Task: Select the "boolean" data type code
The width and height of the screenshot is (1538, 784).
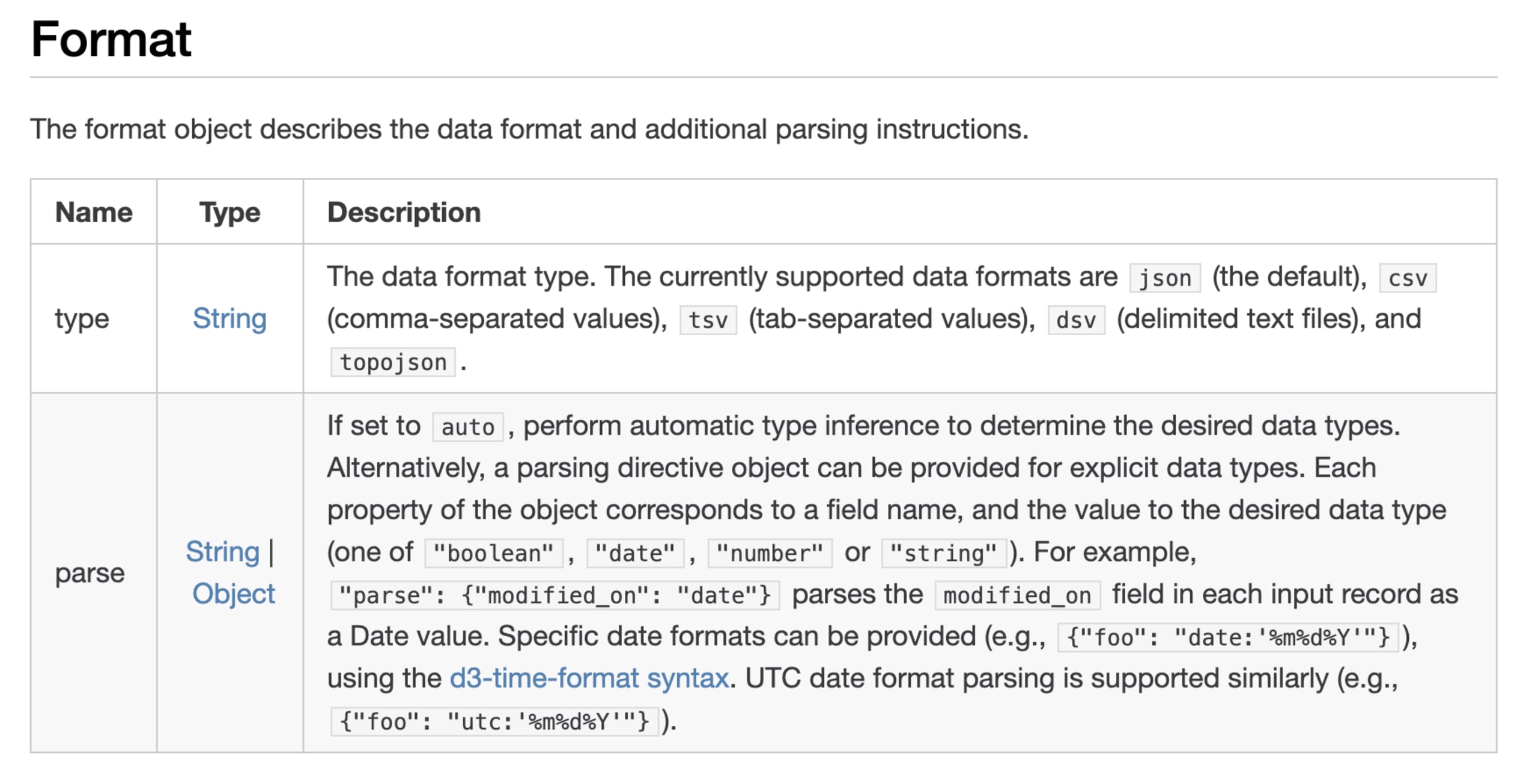Action: (493, 553)
